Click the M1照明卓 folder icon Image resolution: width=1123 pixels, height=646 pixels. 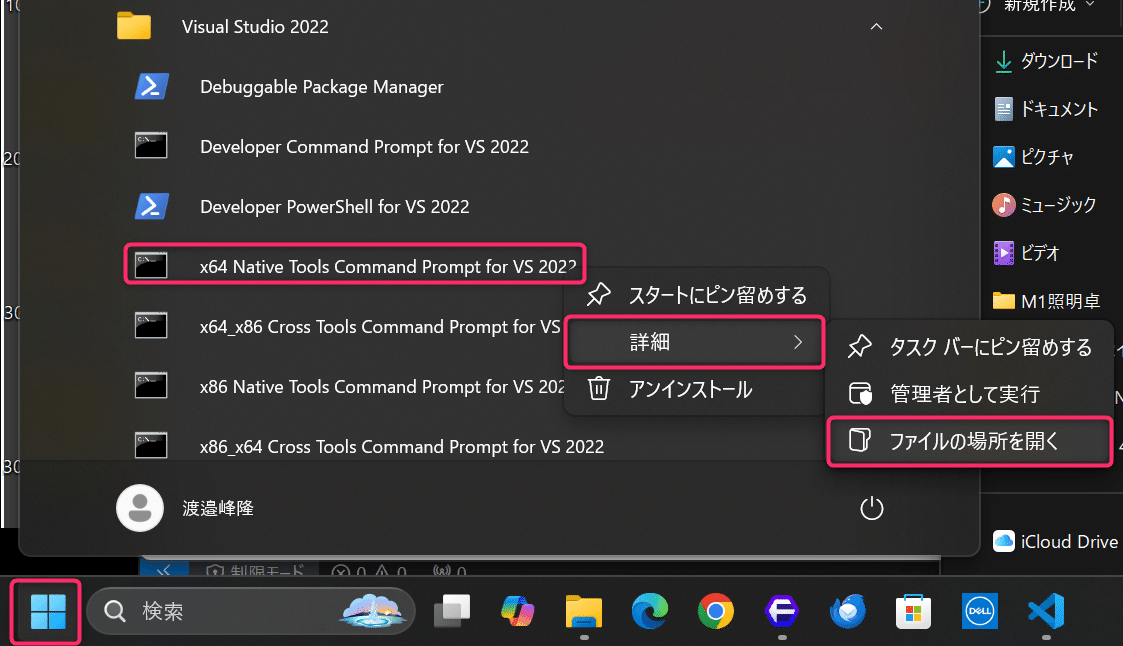(1004, 301)
